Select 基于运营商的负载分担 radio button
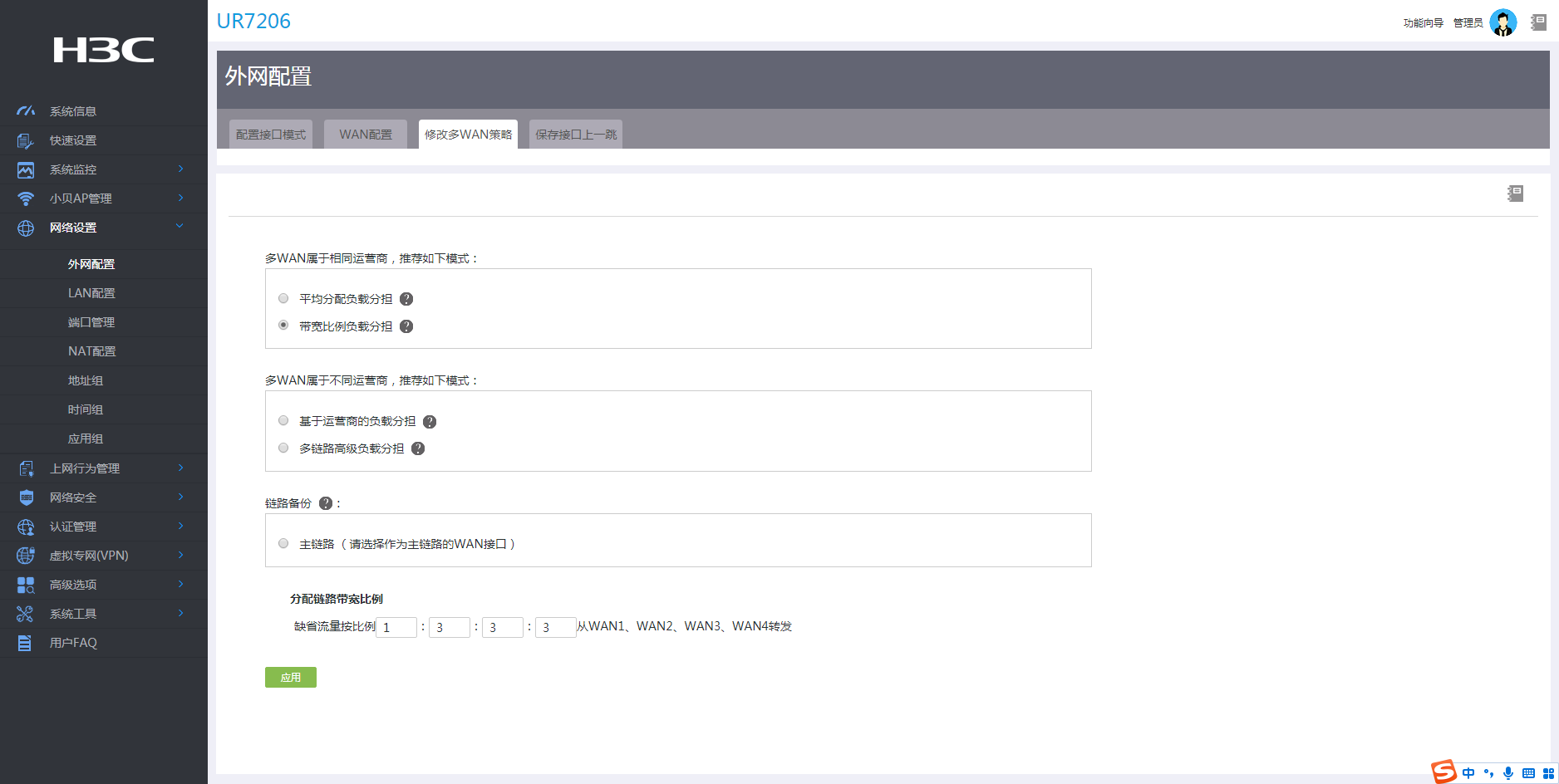 pyautogui.click(x=283, y=420)
